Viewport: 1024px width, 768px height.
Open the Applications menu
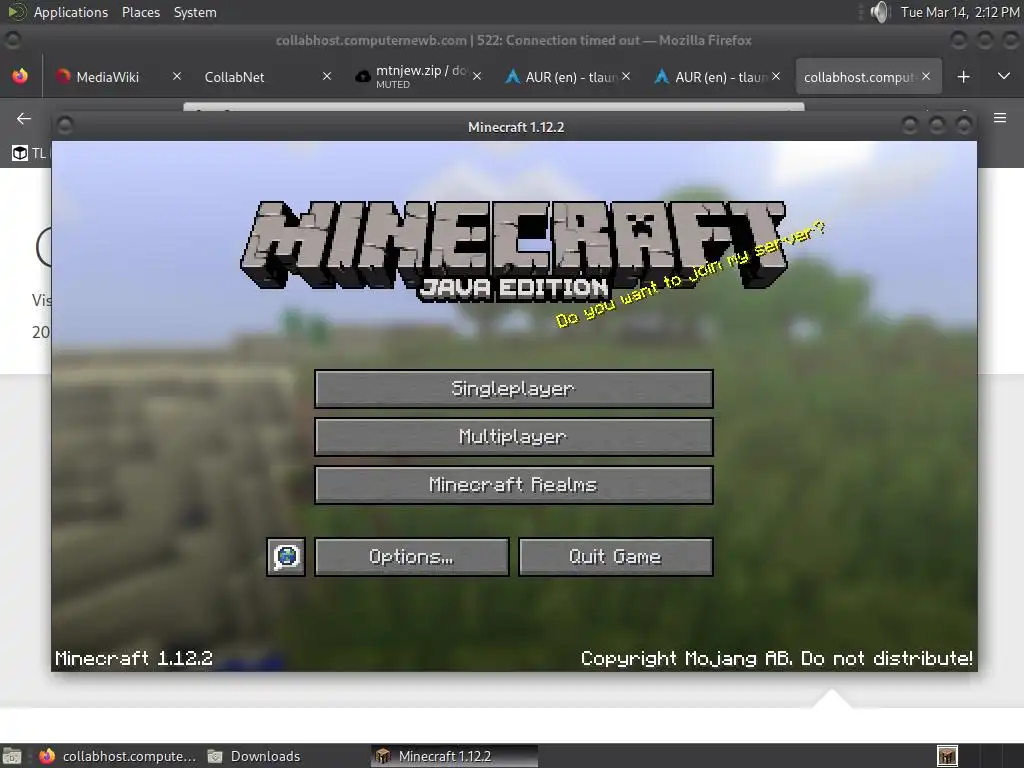pyautogui.click(x=71, y=12)
